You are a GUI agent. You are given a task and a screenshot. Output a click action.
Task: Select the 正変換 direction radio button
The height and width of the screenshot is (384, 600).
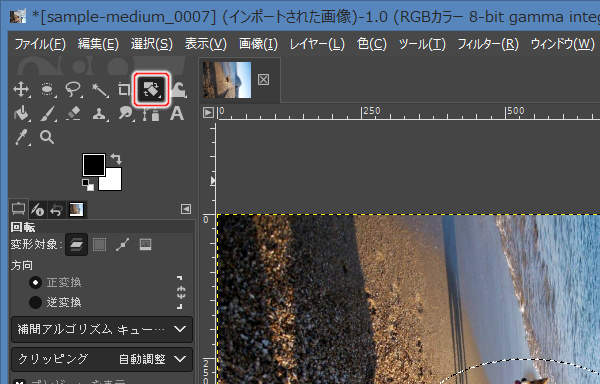click(x=36, y=283)
